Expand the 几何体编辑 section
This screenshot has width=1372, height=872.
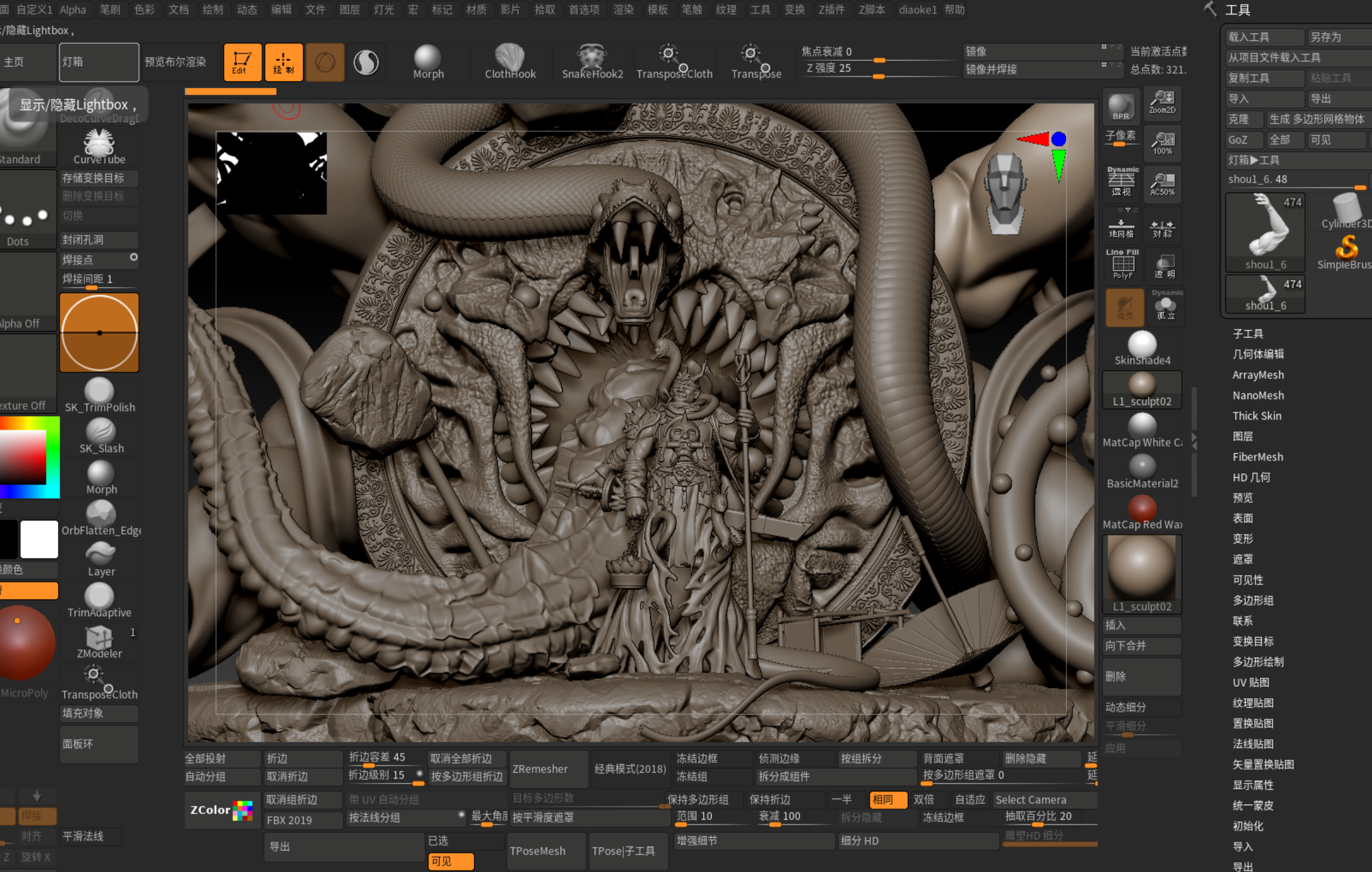(1258, 354)
